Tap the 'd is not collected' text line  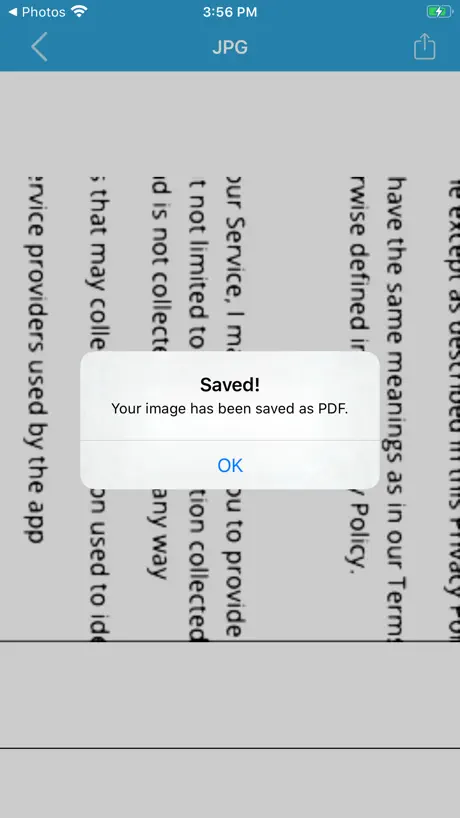point(159,378)
